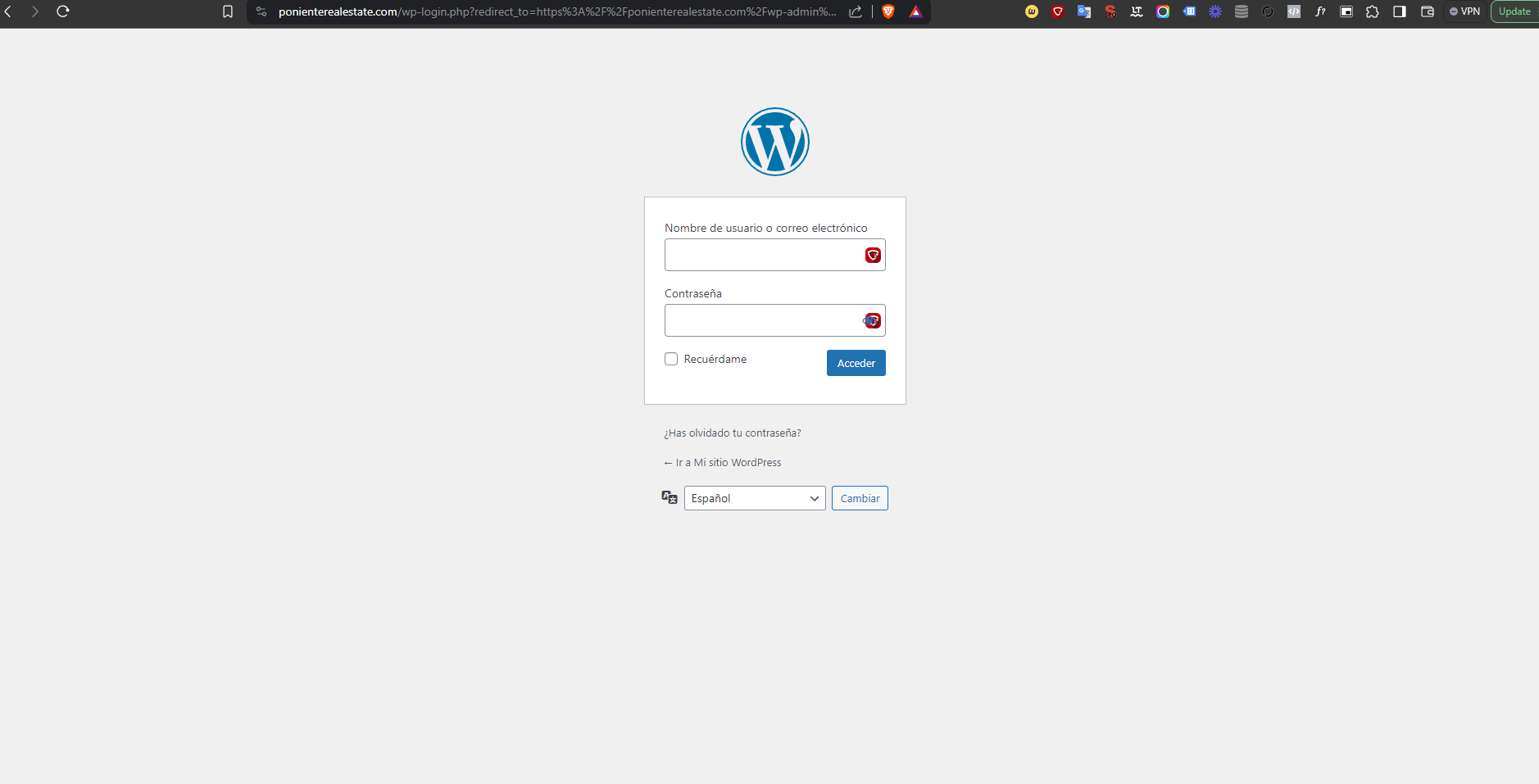The width and height of the screenshot is (1539, 784).
Task: Open the blue tag extension icon
Action: coord(1189,11)
